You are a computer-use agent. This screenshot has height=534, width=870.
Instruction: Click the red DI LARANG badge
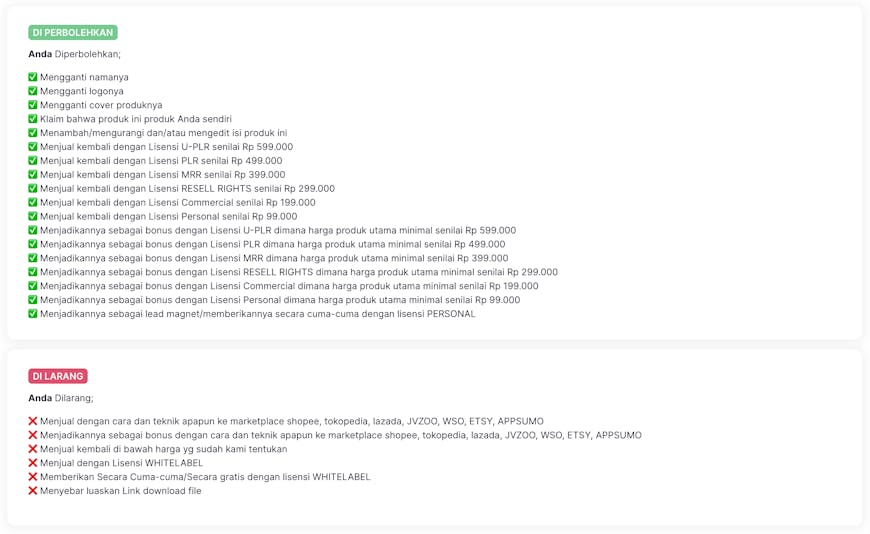click(x=58, y=377)
